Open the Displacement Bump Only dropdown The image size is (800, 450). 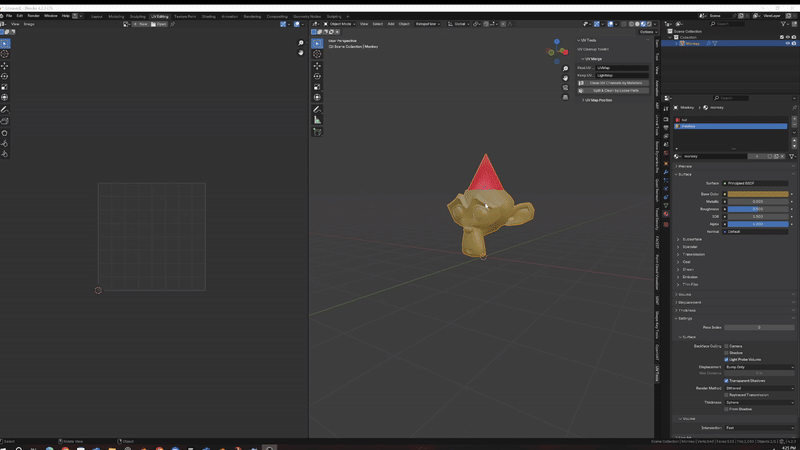click(x=759, y=367)
